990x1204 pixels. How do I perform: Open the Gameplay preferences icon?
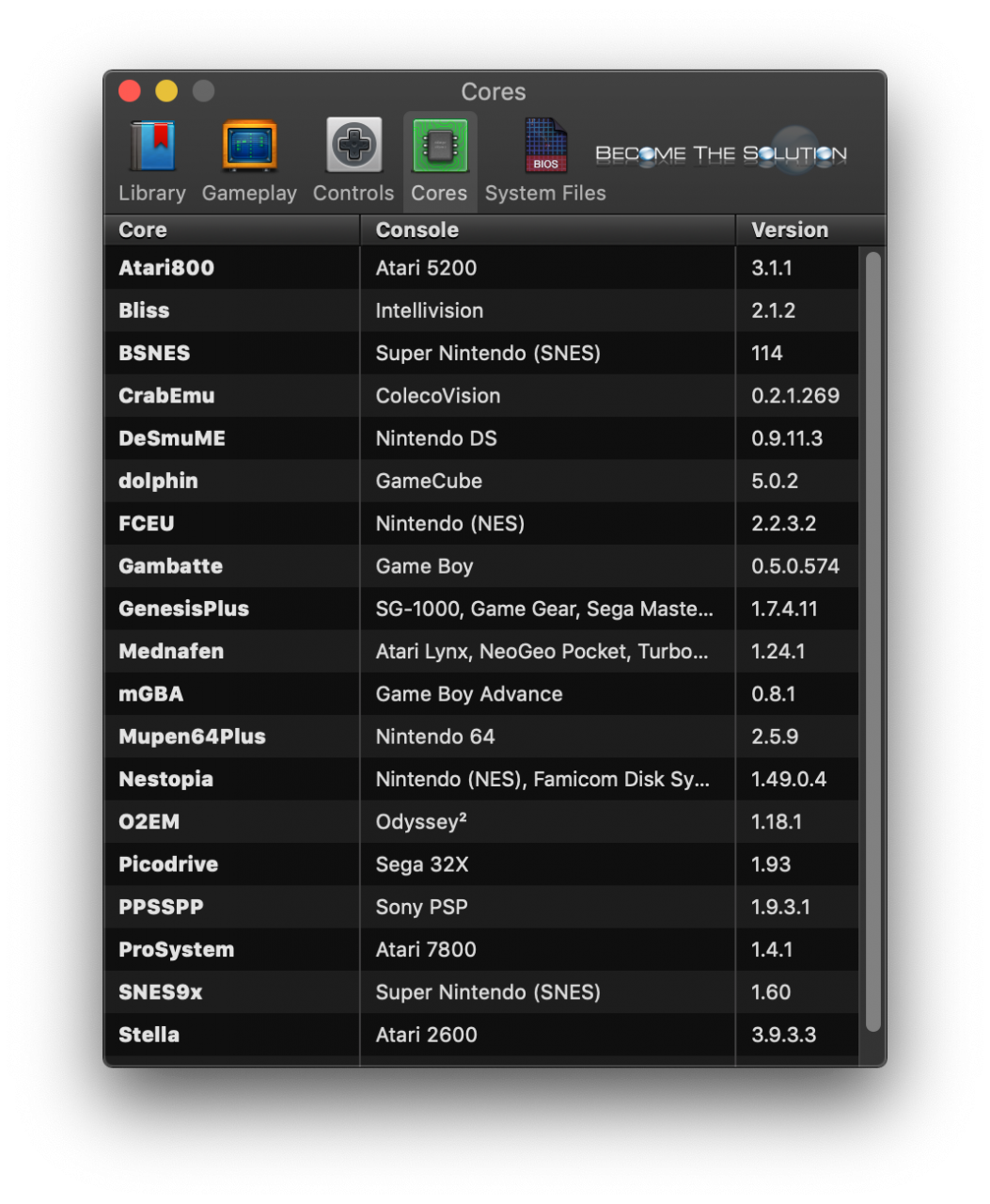pos(249,146)
